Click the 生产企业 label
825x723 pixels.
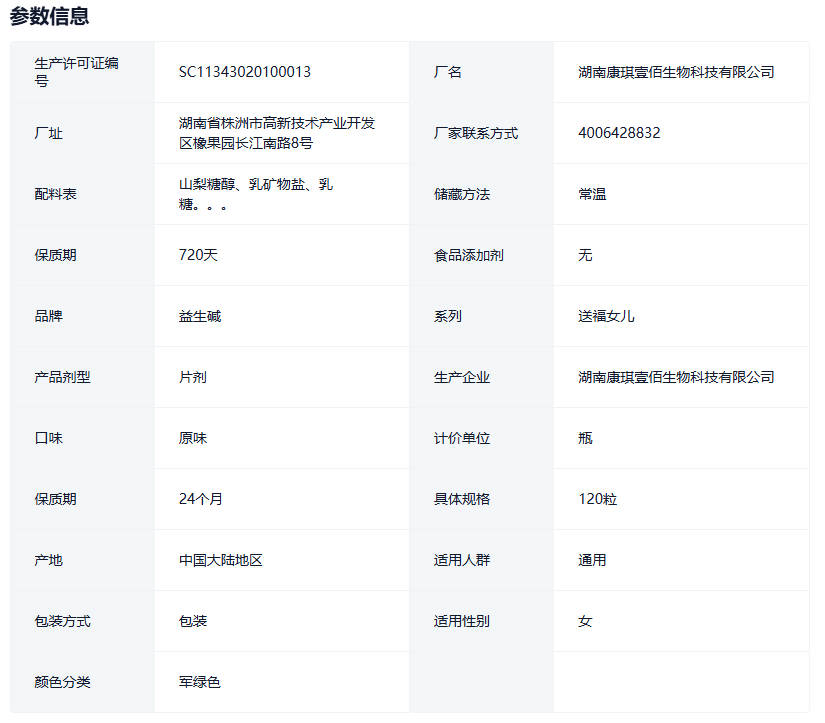click(461, 377)
